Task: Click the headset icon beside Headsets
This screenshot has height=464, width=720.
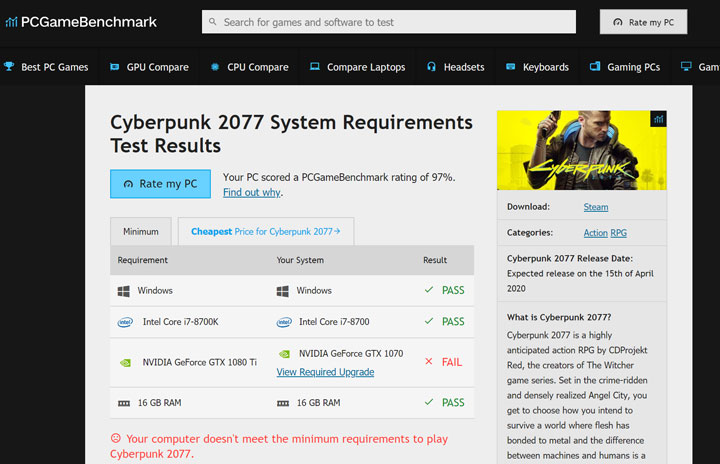Action: pyautogui.click(x=431, y=67)
